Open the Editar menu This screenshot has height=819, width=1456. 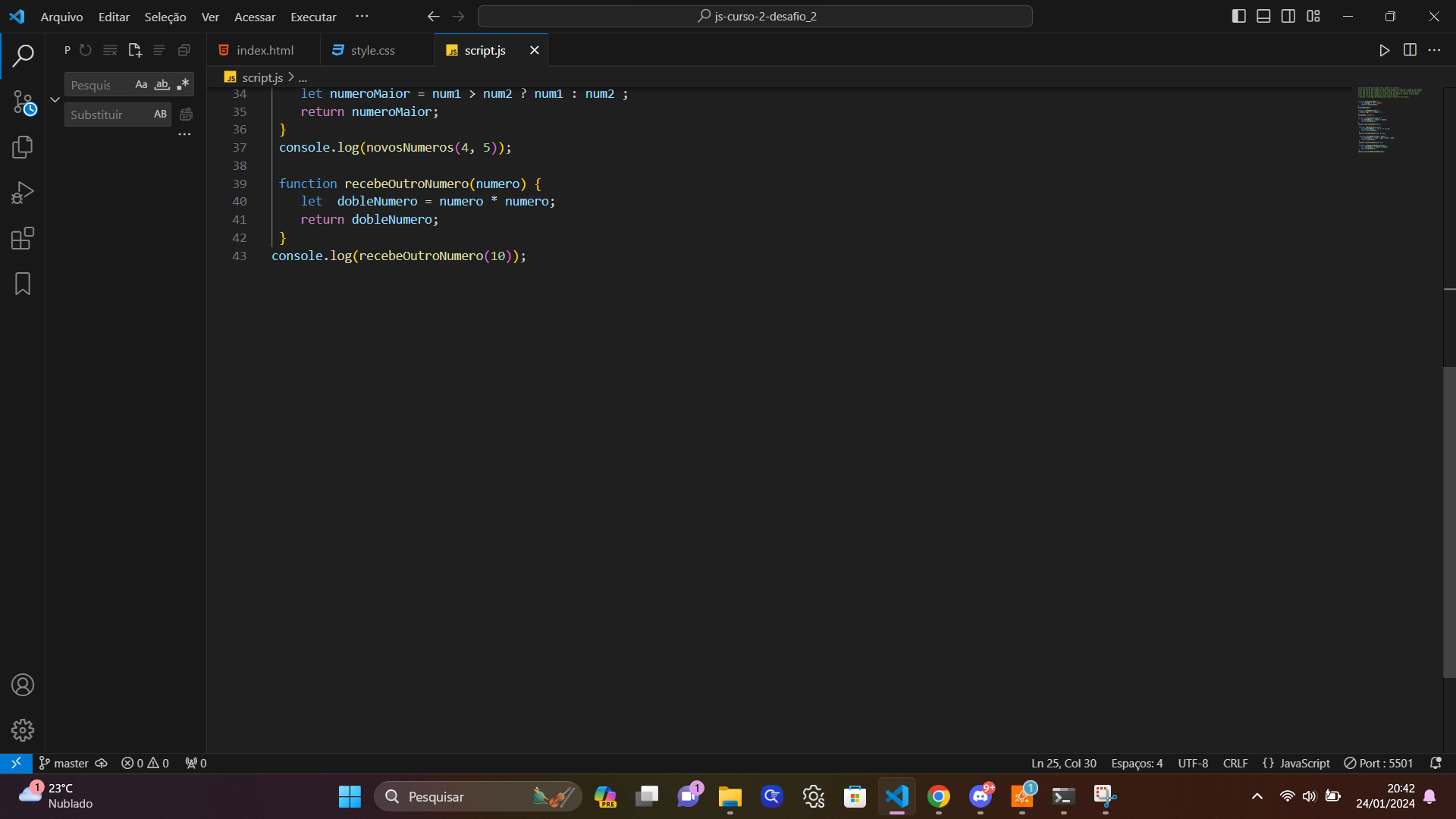click(114, 17)
